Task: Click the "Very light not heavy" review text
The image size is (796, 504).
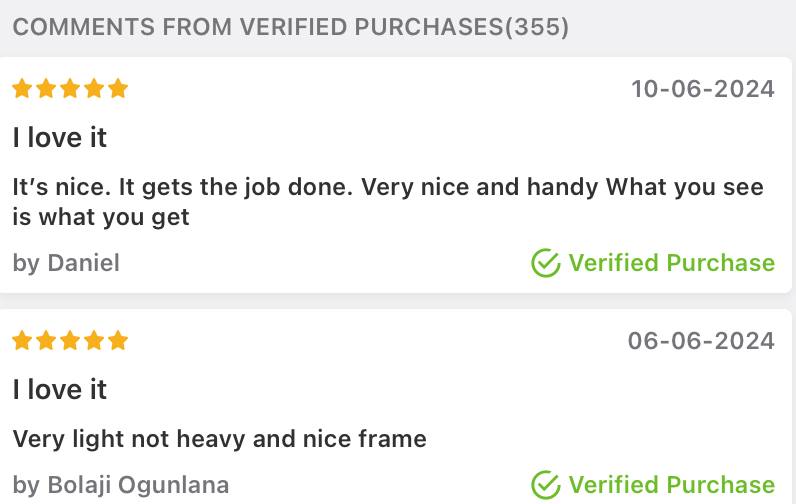Action: click(220, 438)
